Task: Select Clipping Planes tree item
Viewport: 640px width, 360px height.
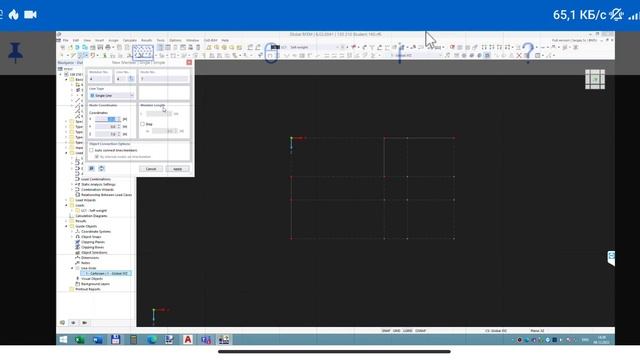Action: click(93, 242)
